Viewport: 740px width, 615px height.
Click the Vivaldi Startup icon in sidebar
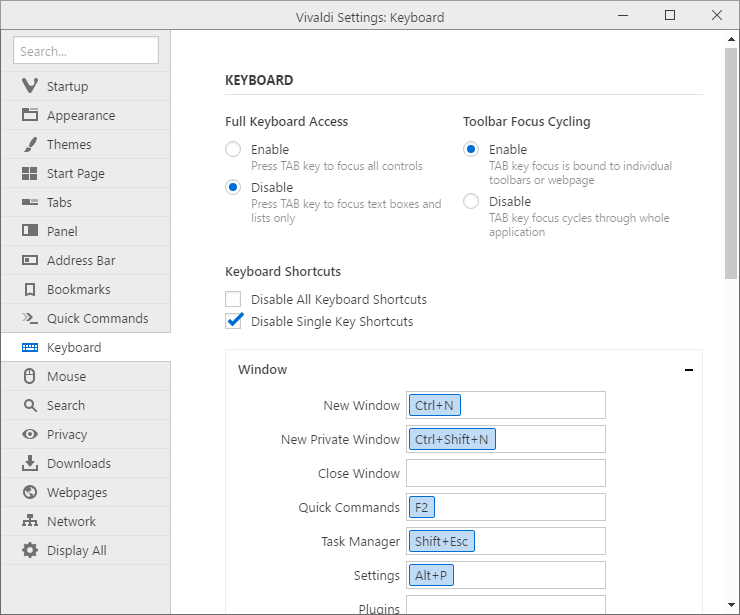click(29, 86)
